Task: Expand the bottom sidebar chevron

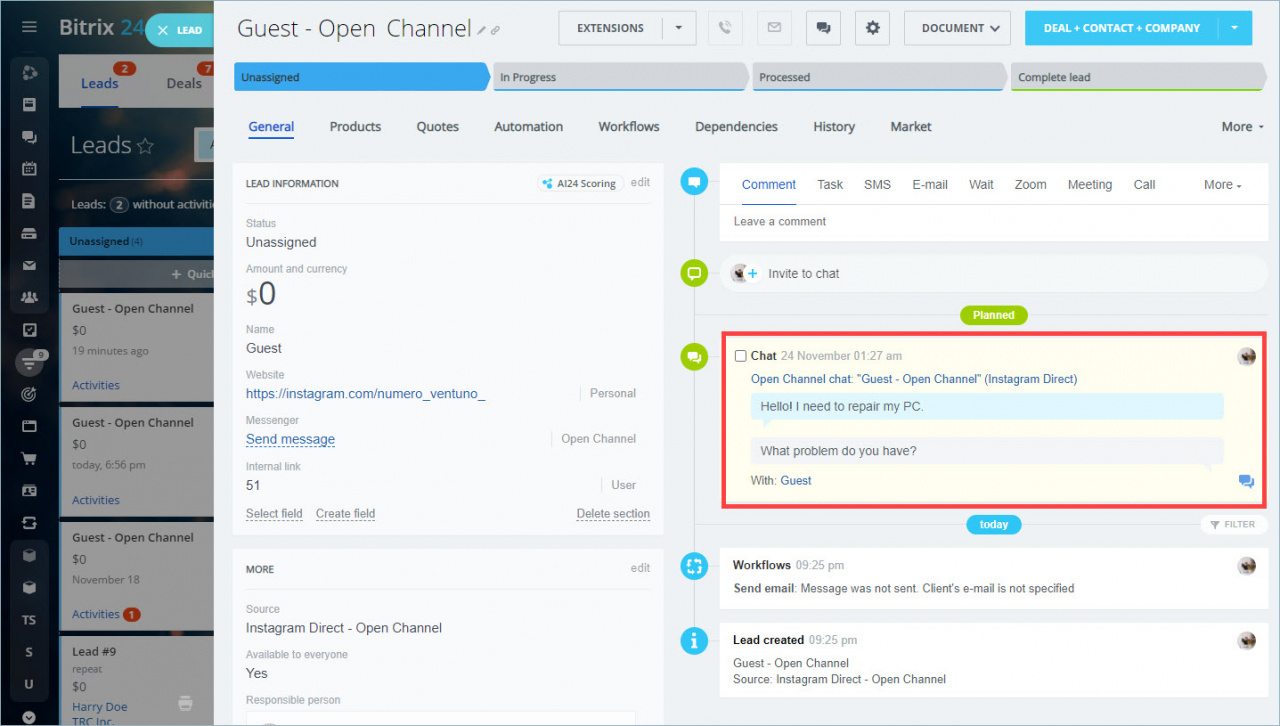Action: click(x=29, y=716)
